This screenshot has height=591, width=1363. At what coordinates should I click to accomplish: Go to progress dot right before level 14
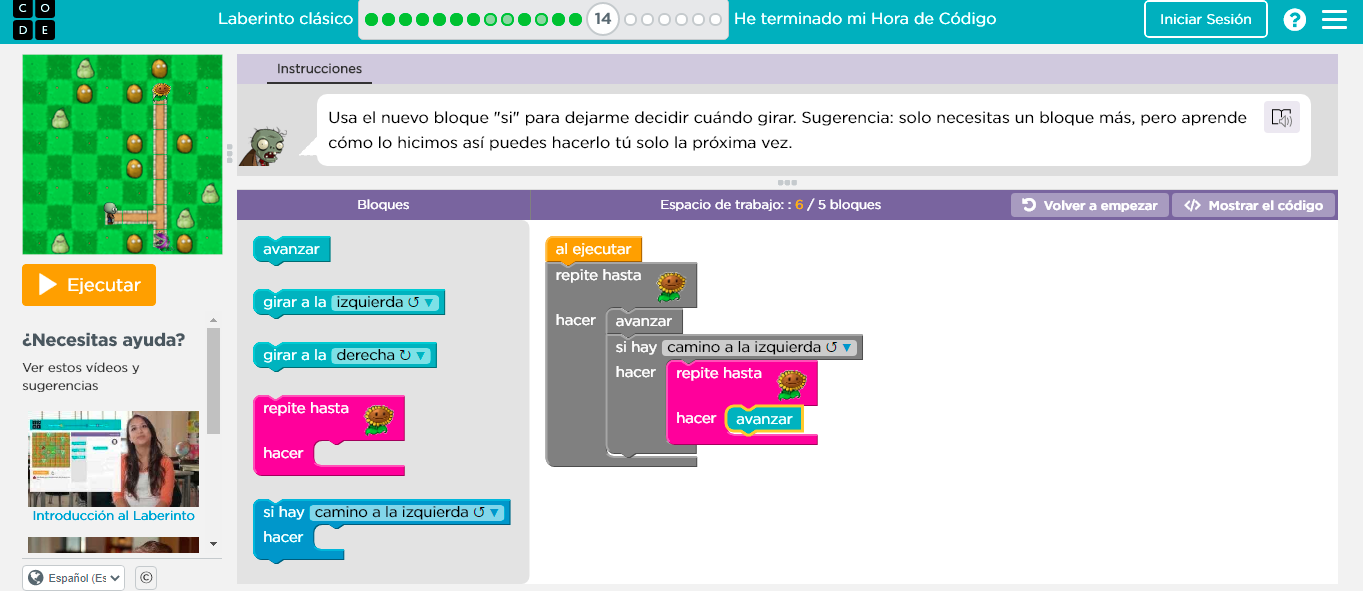[x=574, y=19]
